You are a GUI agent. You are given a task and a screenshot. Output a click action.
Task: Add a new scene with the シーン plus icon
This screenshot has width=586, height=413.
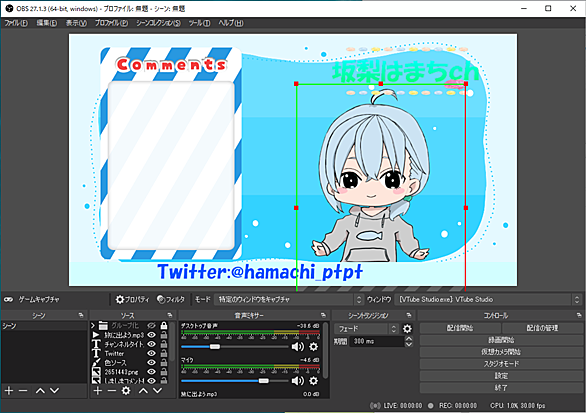(9, 391)
